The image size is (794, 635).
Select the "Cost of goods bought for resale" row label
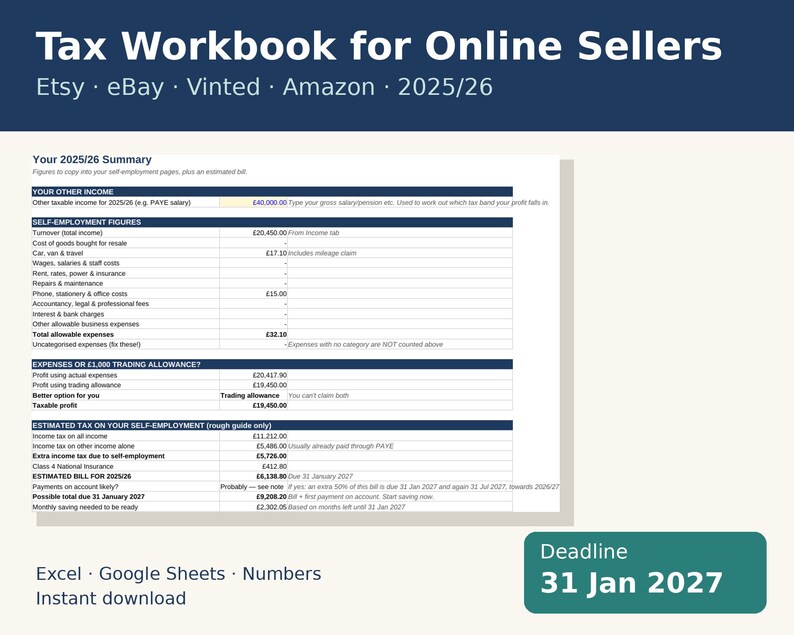[80, 243]
